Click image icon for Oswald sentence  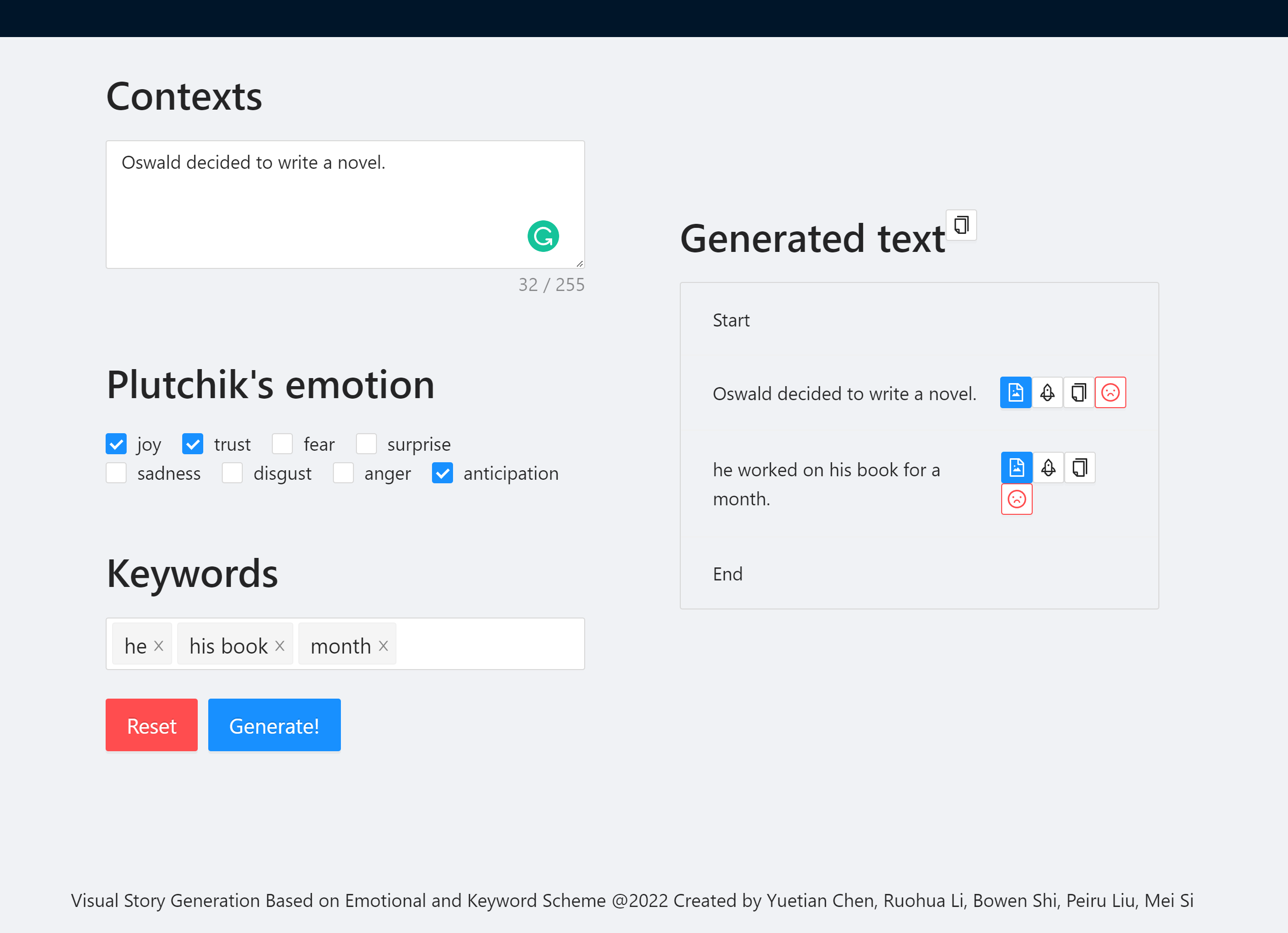click(x=1015, y=392)
